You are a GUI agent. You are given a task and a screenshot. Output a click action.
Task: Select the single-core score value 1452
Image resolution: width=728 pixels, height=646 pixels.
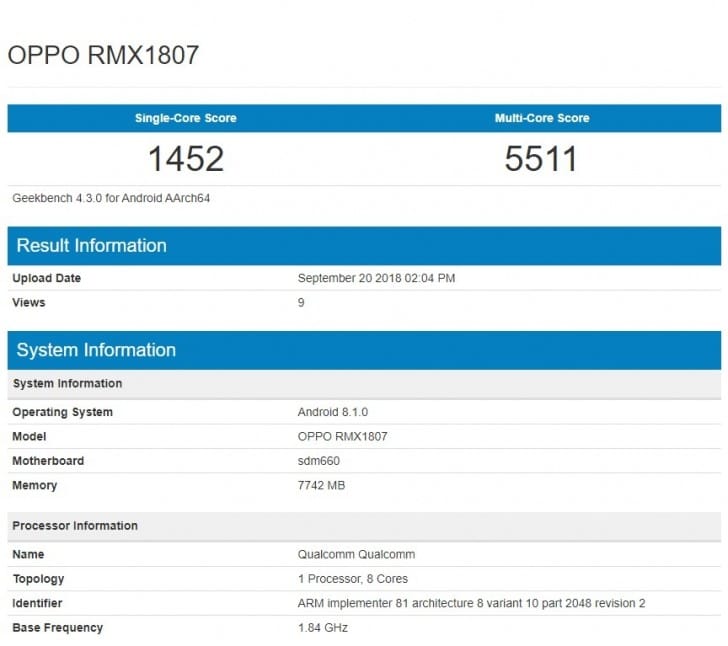click(x=186, y=158)
